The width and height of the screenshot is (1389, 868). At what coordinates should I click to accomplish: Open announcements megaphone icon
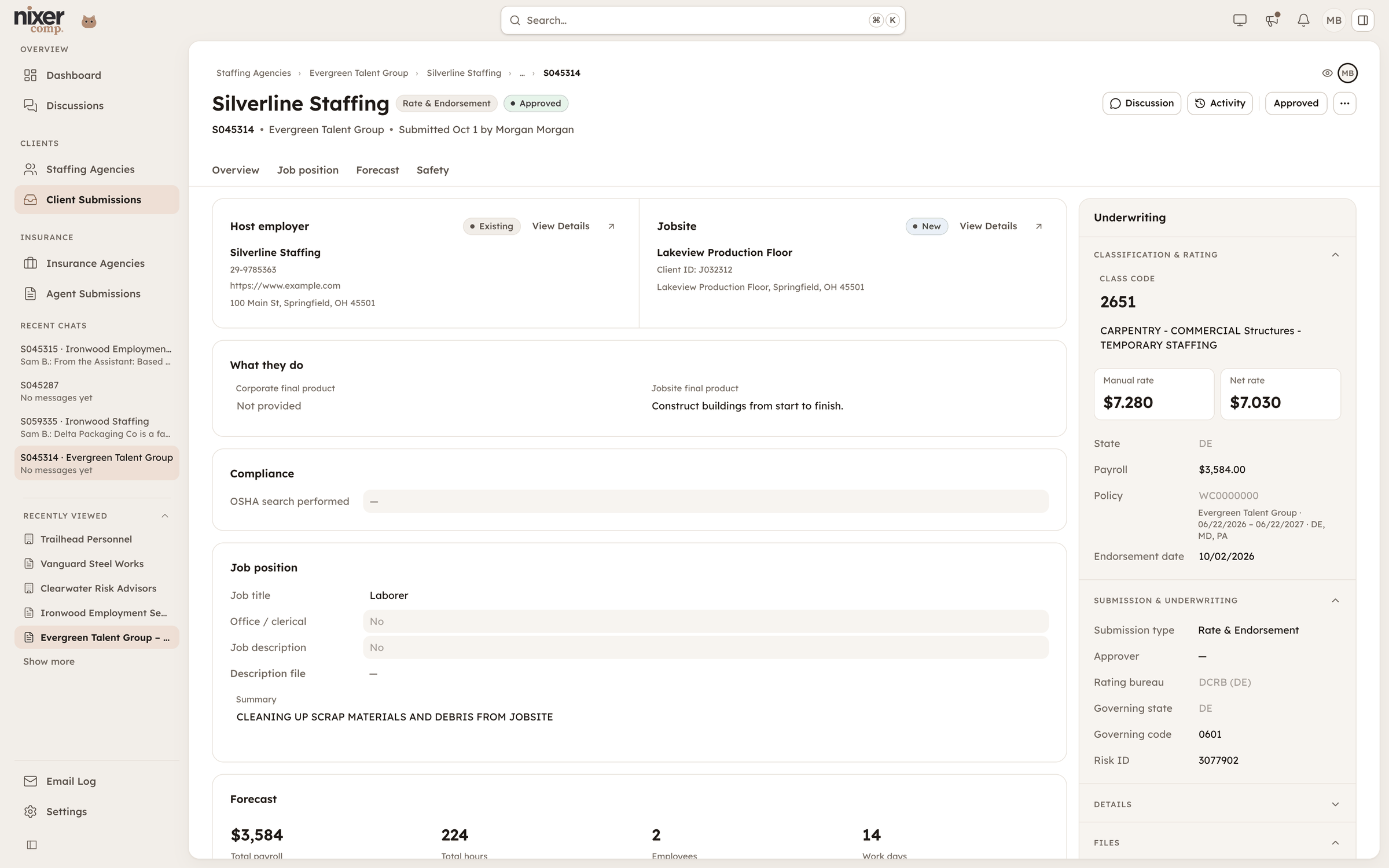click(1272, 20)
